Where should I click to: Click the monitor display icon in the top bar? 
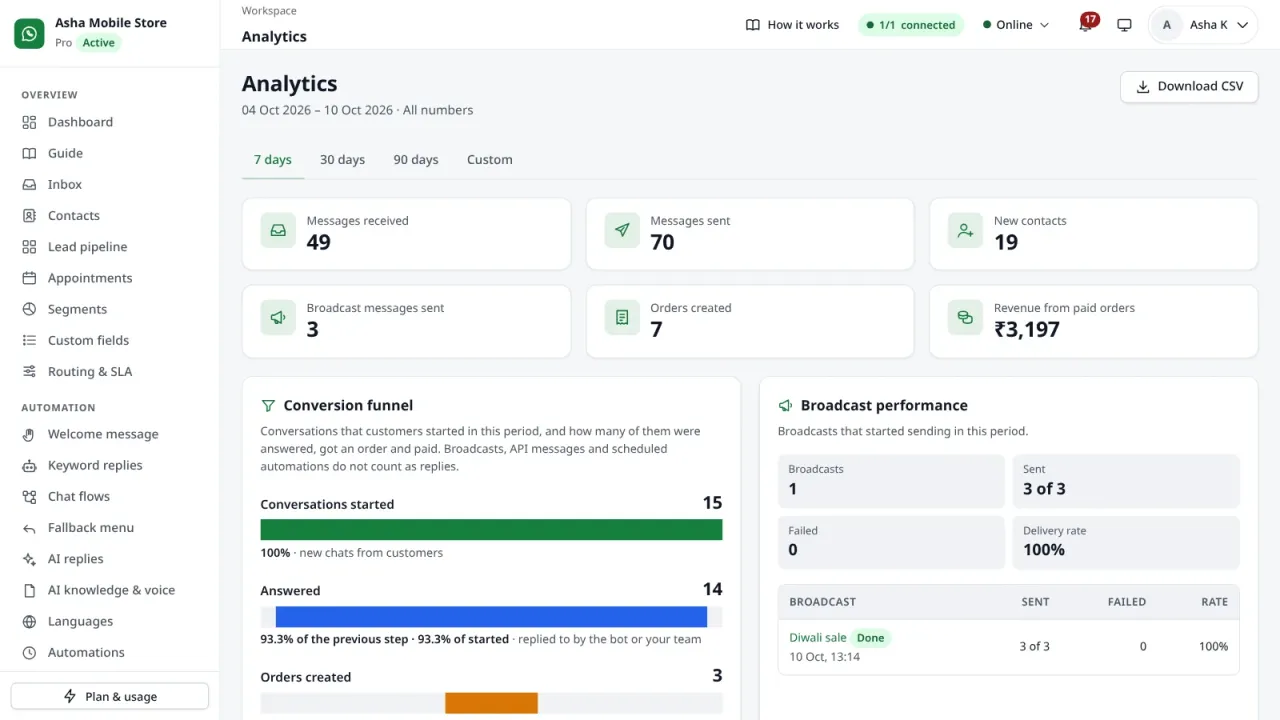(x=1124, y=25)
